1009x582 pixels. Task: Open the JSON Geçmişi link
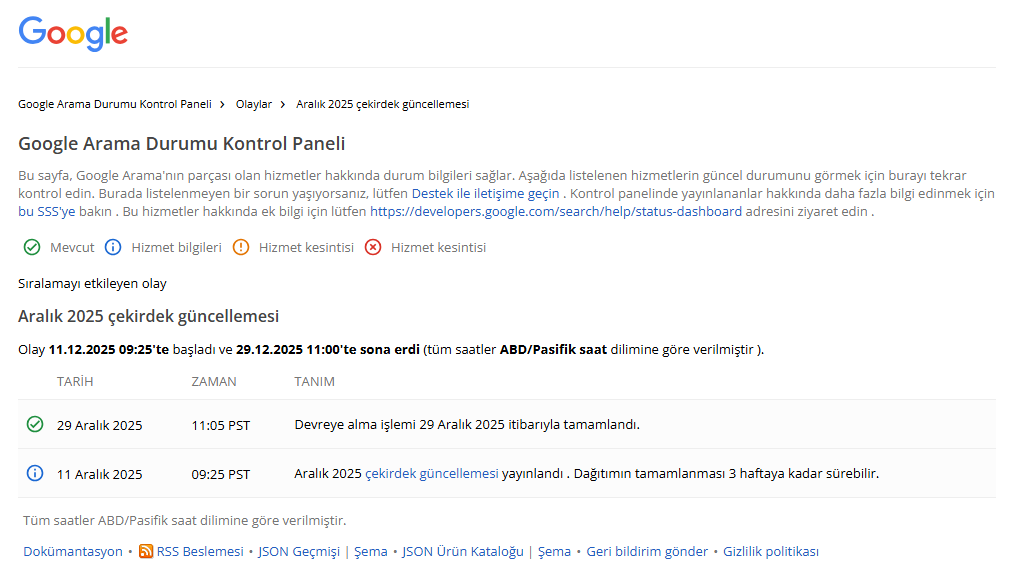click(299, 551)
